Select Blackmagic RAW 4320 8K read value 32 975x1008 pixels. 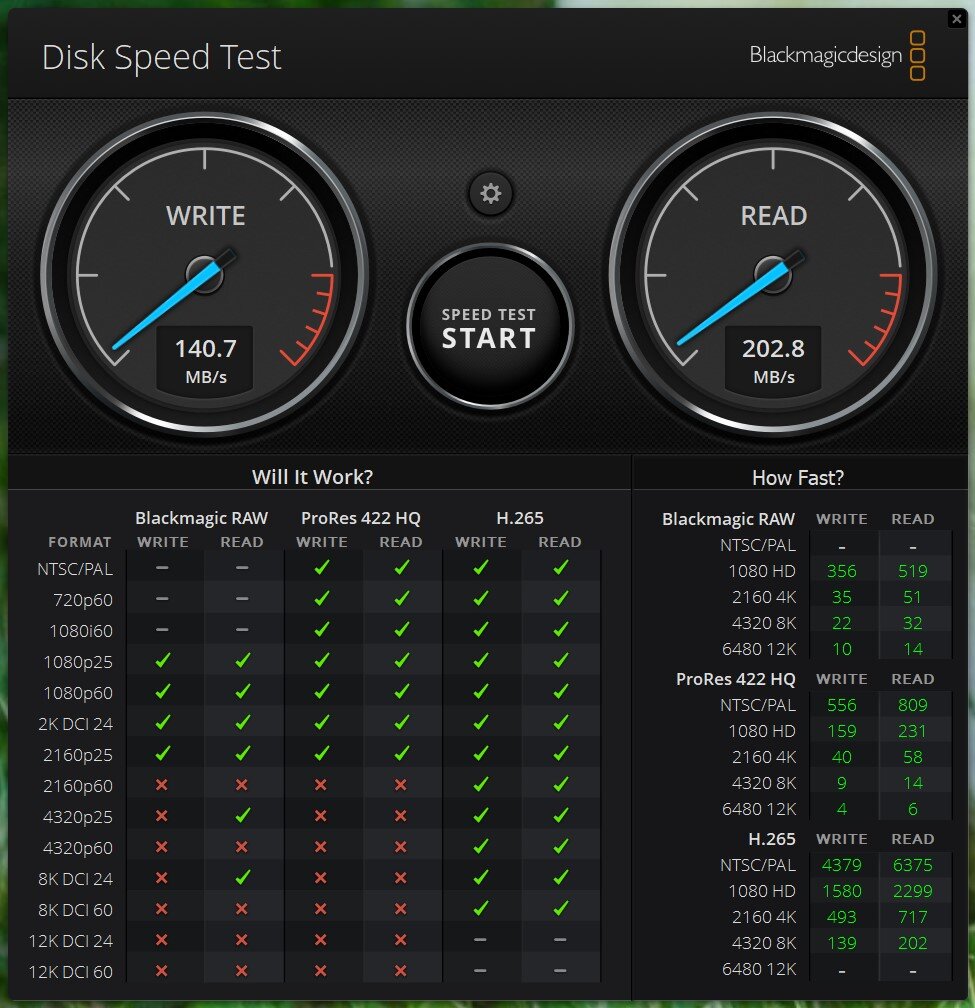913,623
